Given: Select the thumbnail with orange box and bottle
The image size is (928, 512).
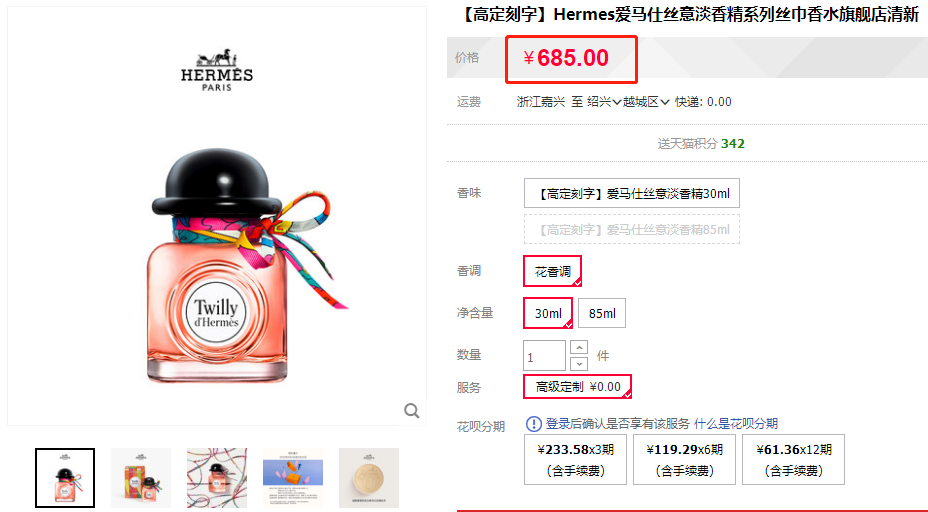Looking at the screenshot, I should (141, 478).
